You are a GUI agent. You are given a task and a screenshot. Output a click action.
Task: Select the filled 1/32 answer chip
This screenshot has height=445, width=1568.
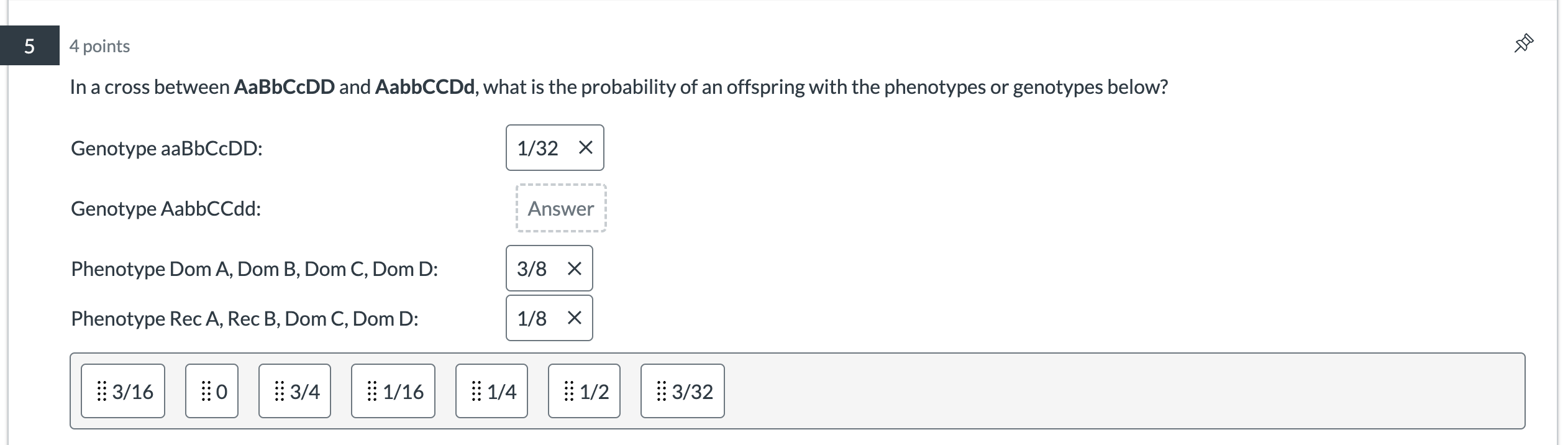click(538, 148)
